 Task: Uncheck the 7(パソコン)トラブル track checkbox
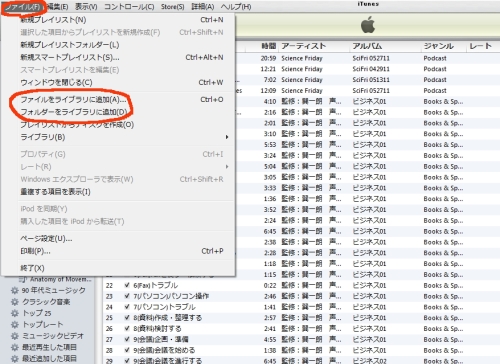pyautogui.click(x=127, y=307)
